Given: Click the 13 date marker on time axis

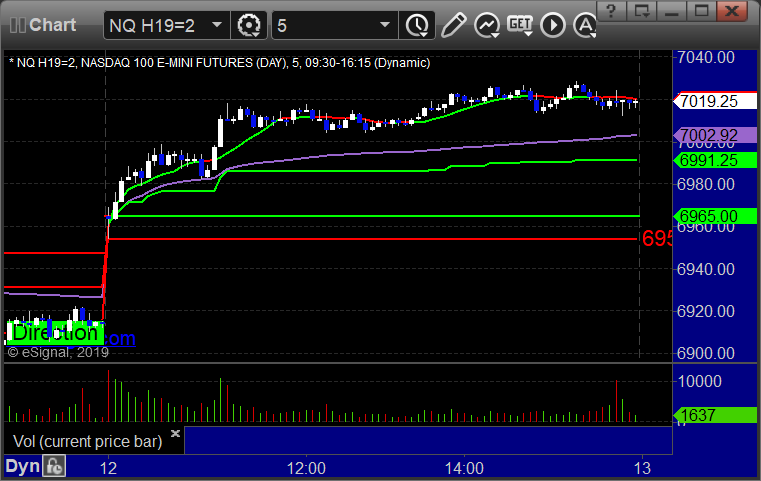Looking at the screenshot, I should tap(642, 468).
